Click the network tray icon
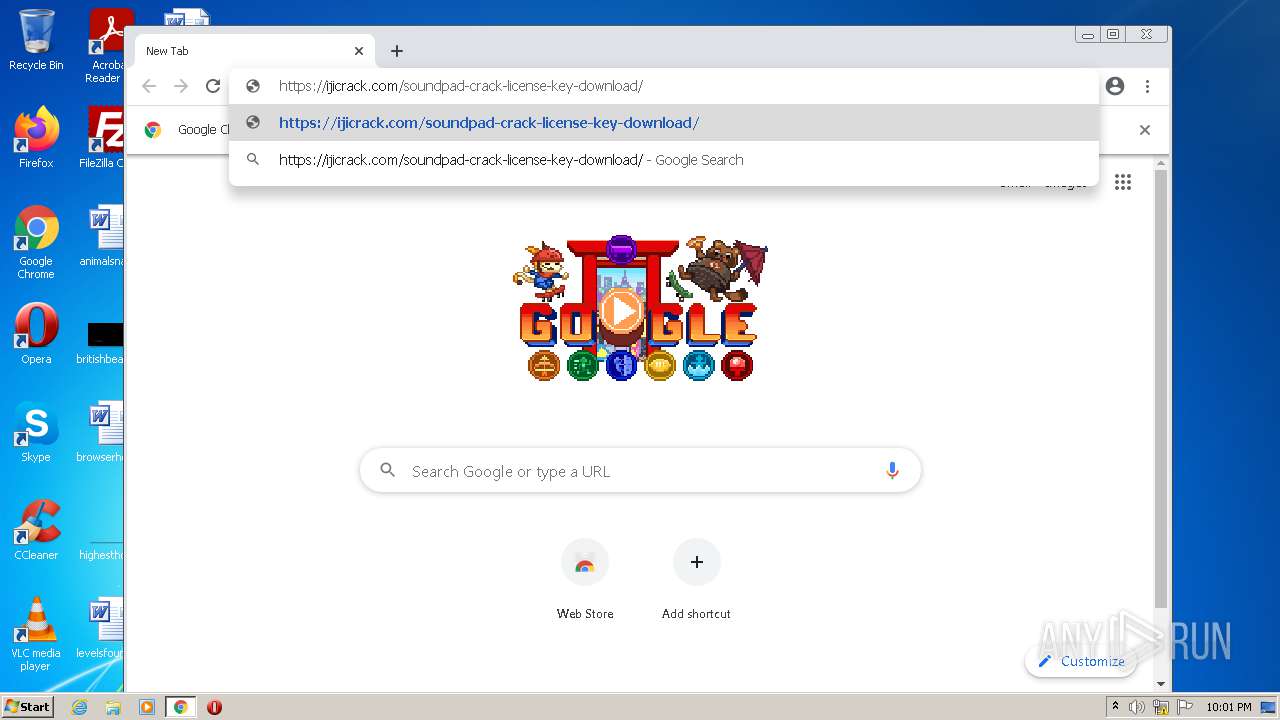This screenshot has width=1280, height=720. (1161, 707)
